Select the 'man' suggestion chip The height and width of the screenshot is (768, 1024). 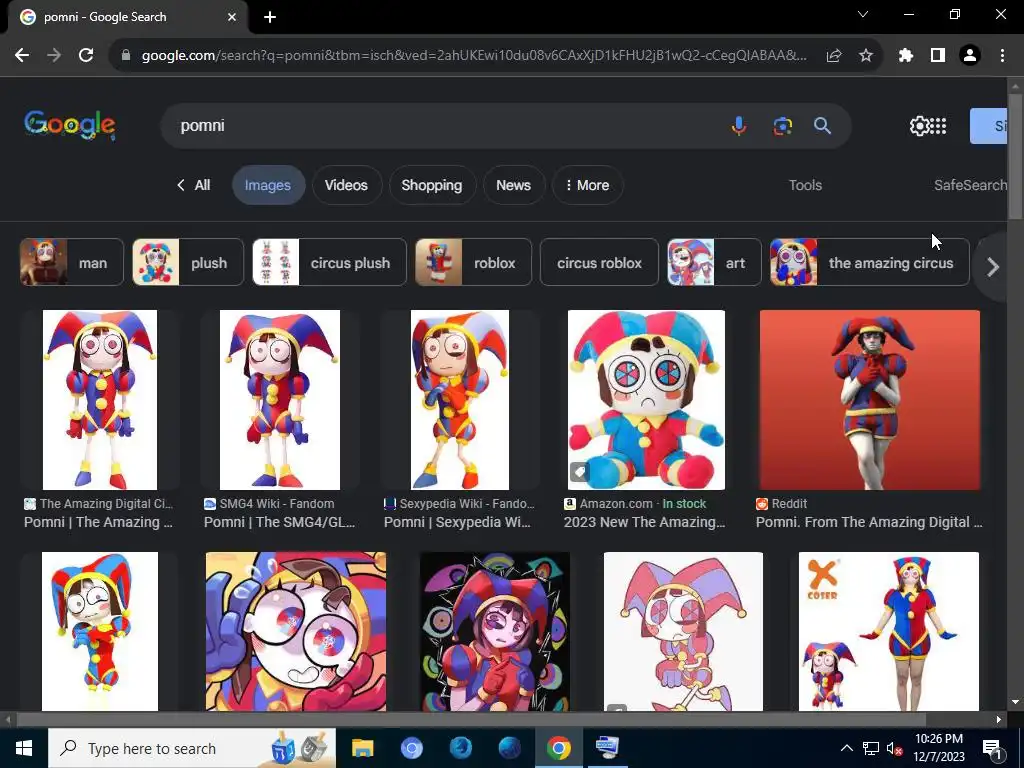tap(72, 263)
